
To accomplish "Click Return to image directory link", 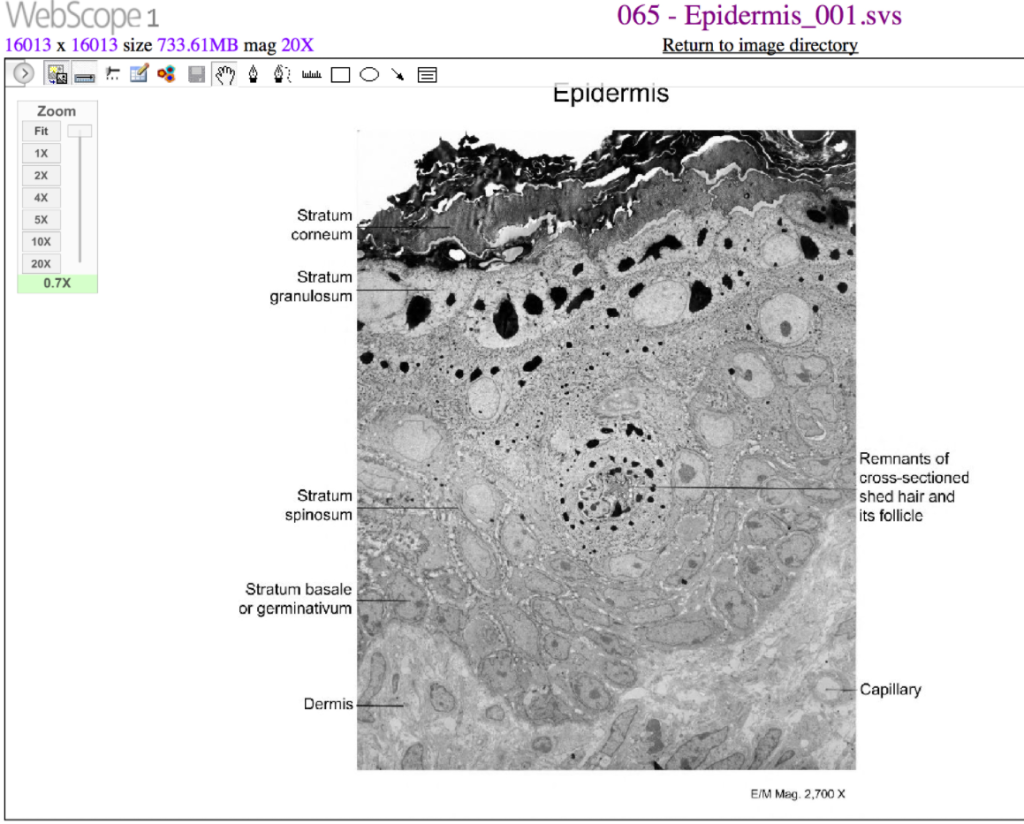I will pyautogui.click(x=760, y=45).
